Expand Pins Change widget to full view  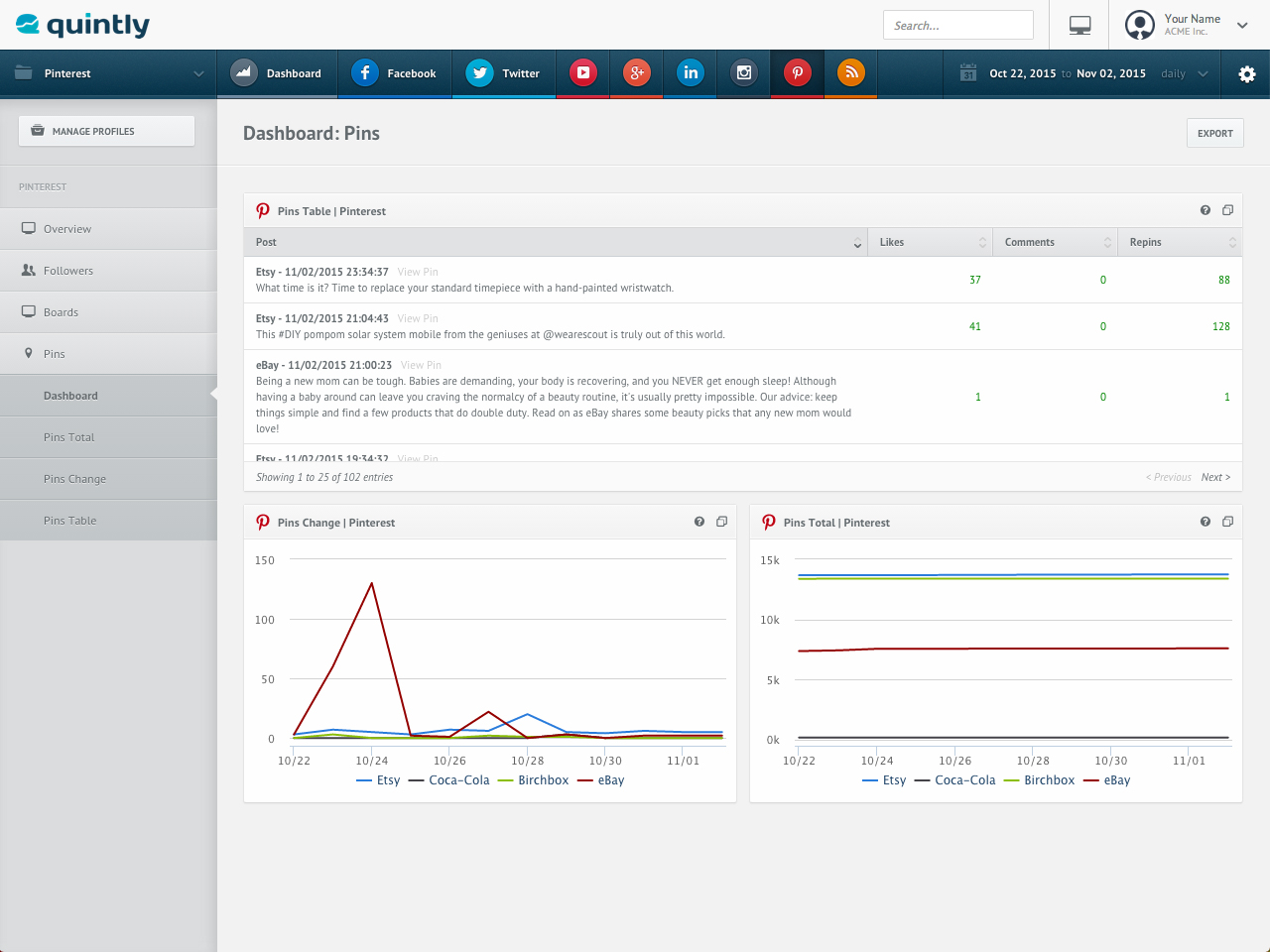point(721,522)
